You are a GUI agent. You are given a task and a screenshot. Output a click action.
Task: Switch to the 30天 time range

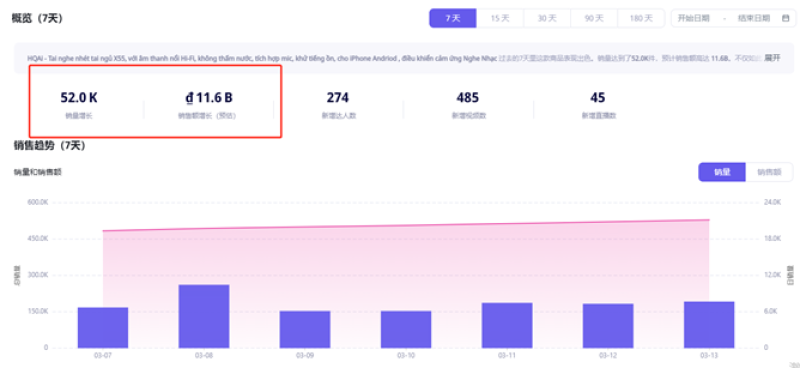click(547, 18)
